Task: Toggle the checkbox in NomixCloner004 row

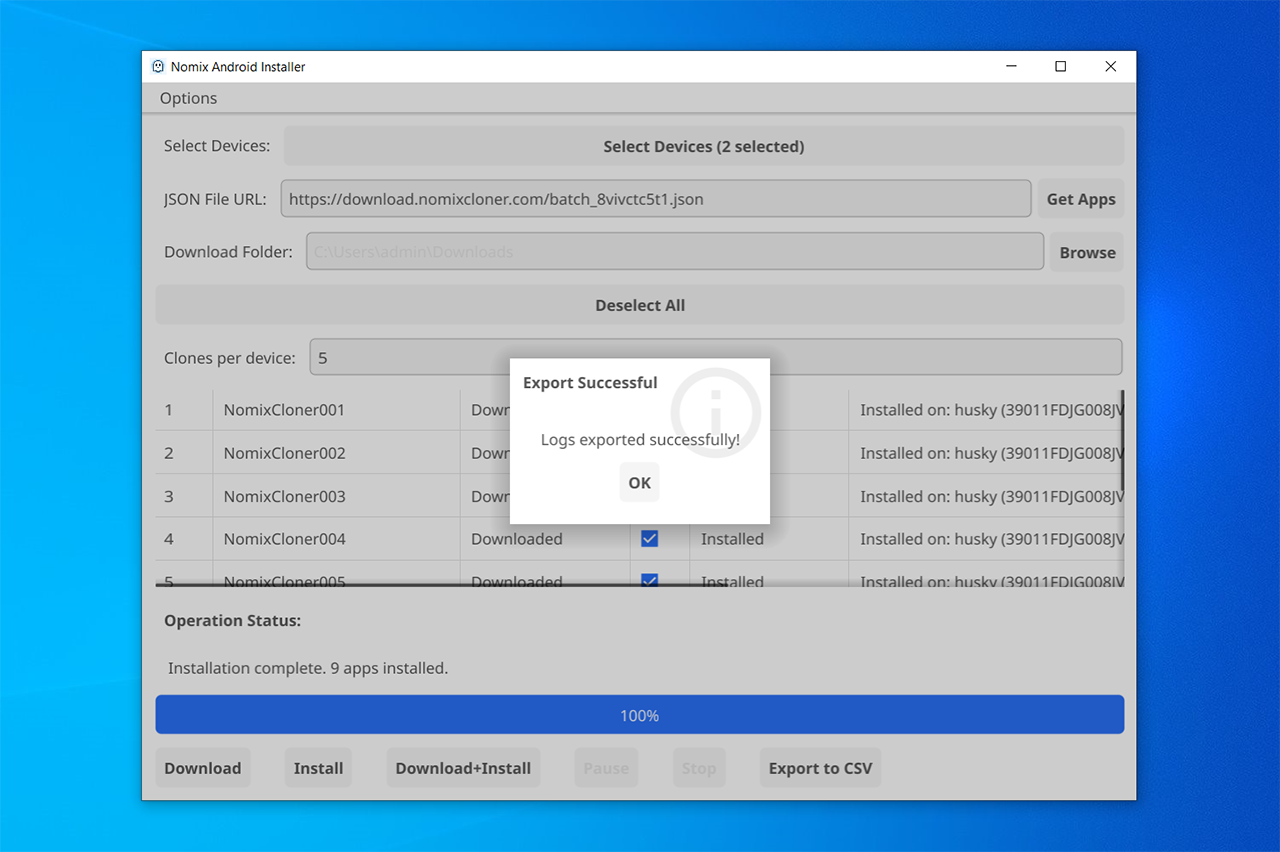Action: coord(649,538)
